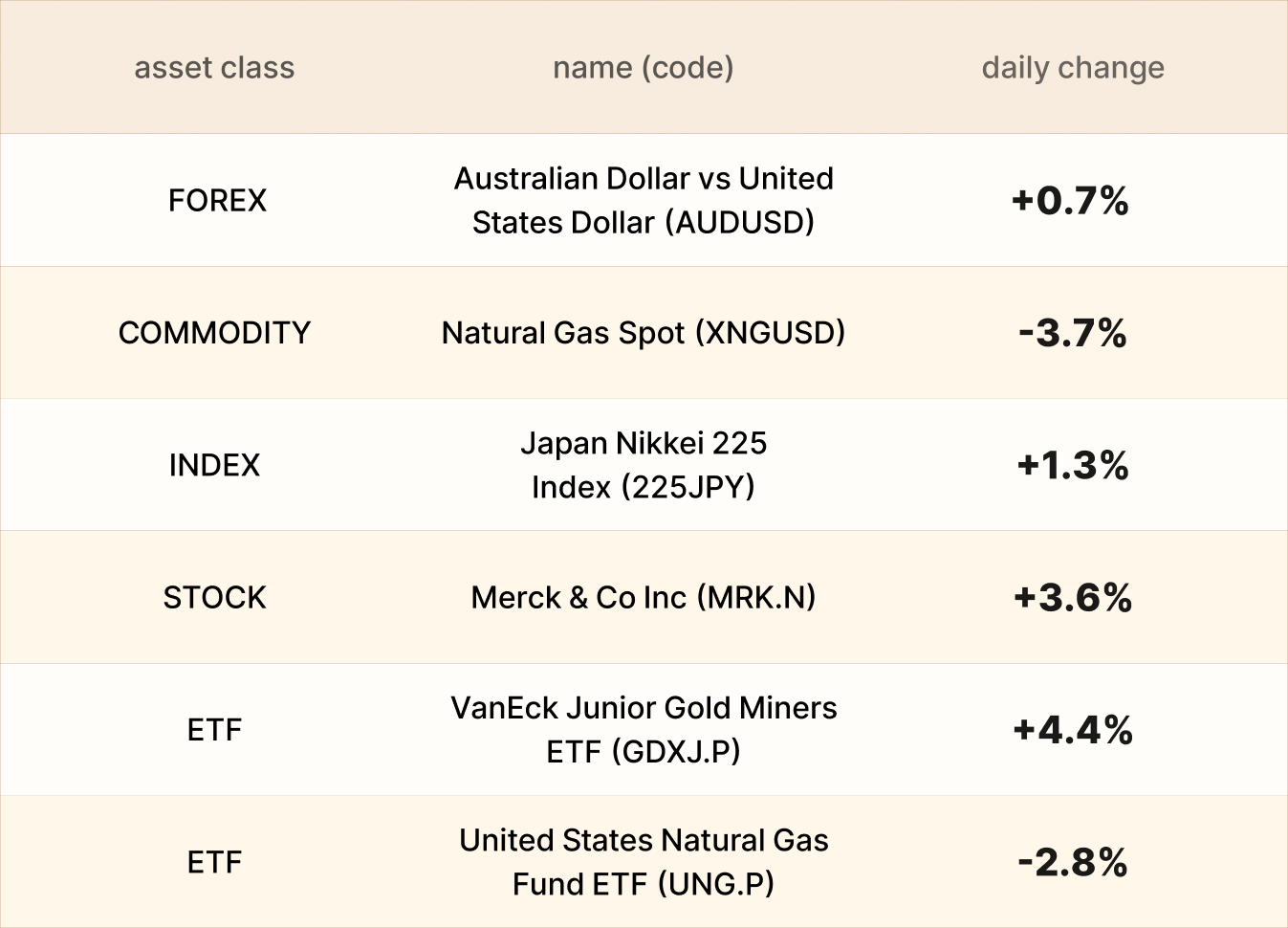Open Natural Gas Spot (XNGUSD)
This screenshot has width=1288, height=928.
click(x=644, y=333)
